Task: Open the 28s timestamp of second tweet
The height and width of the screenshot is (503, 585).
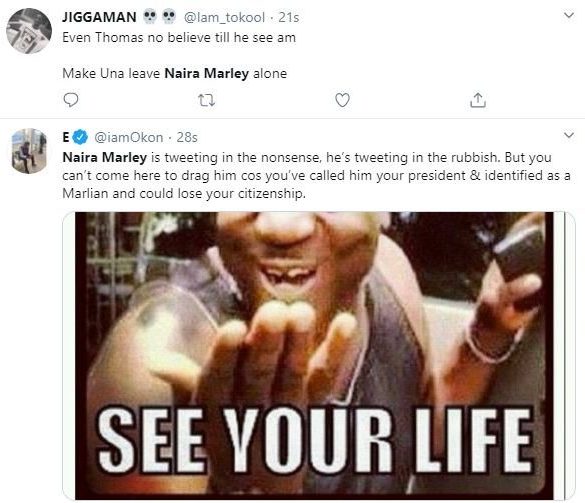Action: (x=187, y=137)
